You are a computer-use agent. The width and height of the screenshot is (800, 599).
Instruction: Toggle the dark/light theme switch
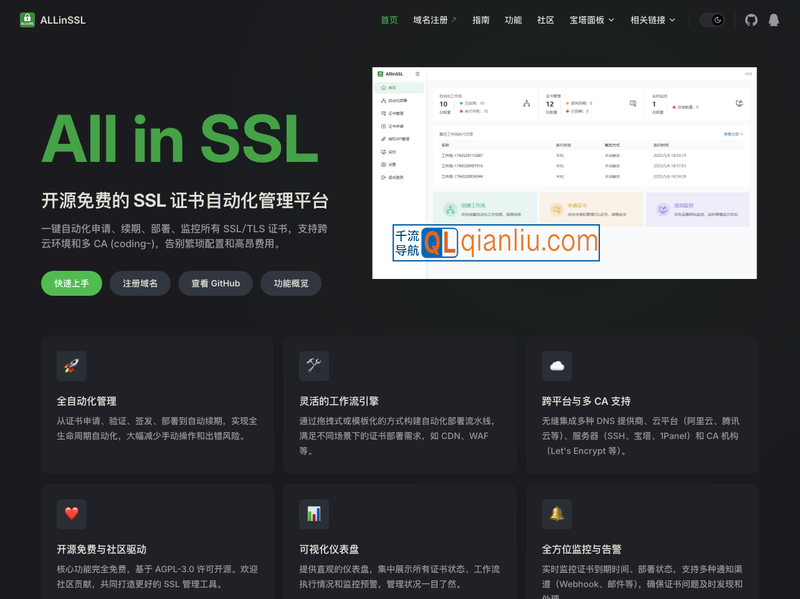coord(713,19)
